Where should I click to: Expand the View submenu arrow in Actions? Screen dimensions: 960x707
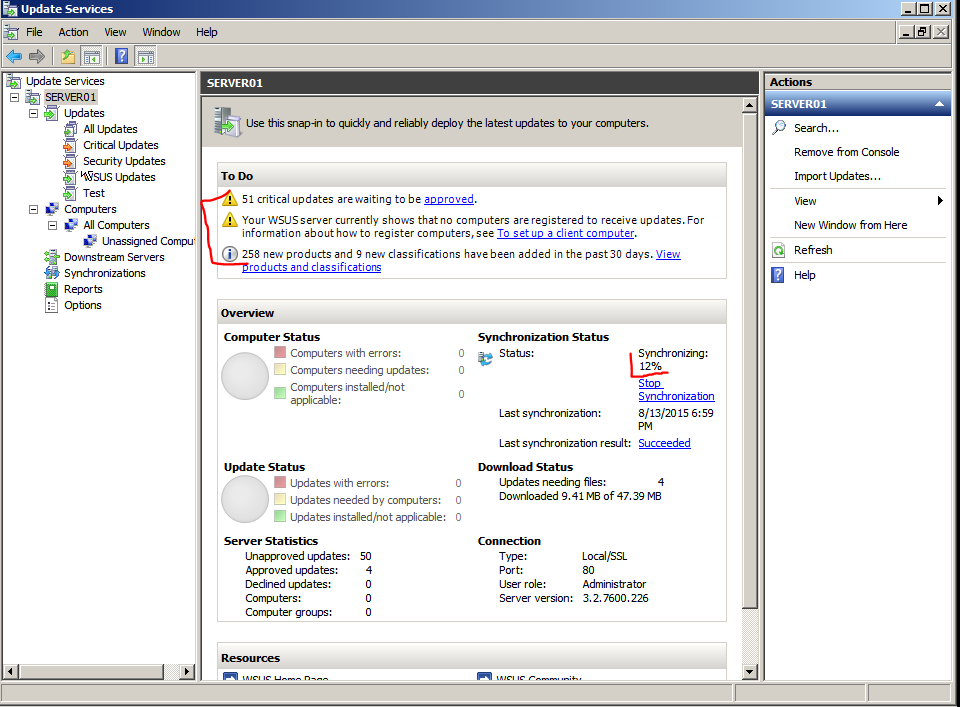[x=940, y=201]
